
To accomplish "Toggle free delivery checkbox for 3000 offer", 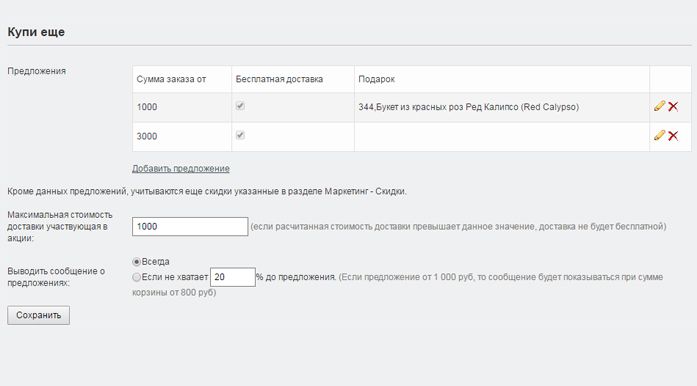I will (240, 135).
